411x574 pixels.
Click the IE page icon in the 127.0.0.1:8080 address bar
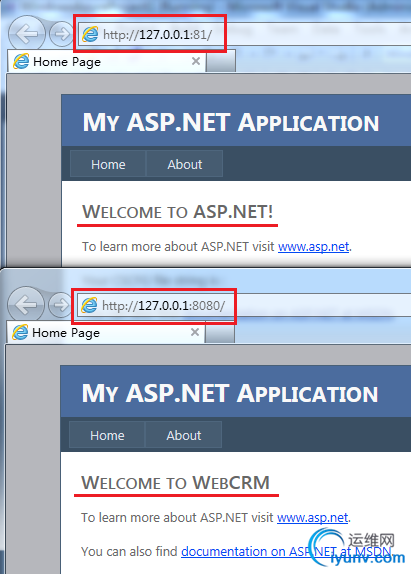[x=89, y=305]
